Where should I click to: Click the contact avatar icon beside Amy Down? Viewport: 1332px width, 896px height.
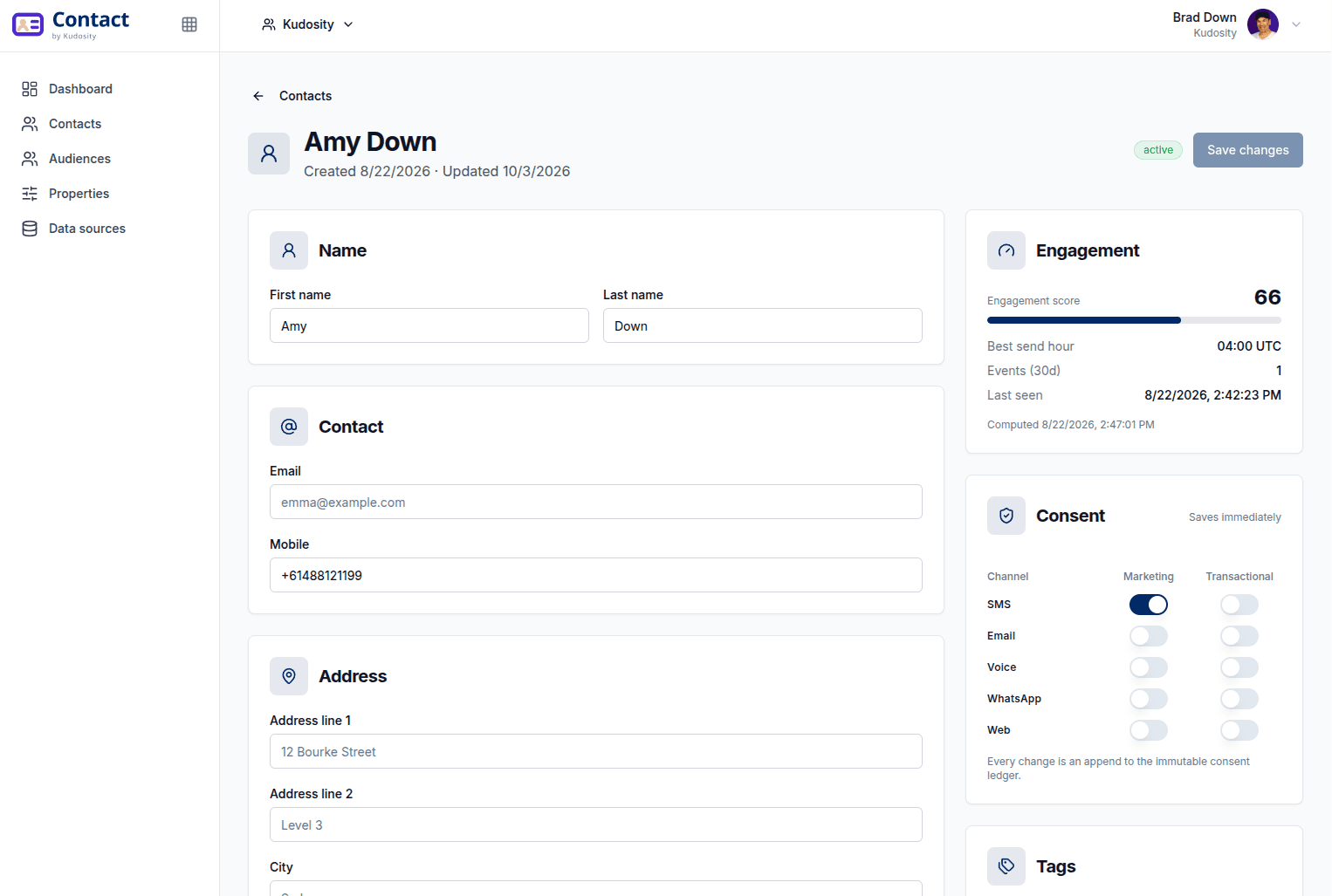tap(269, 154)
